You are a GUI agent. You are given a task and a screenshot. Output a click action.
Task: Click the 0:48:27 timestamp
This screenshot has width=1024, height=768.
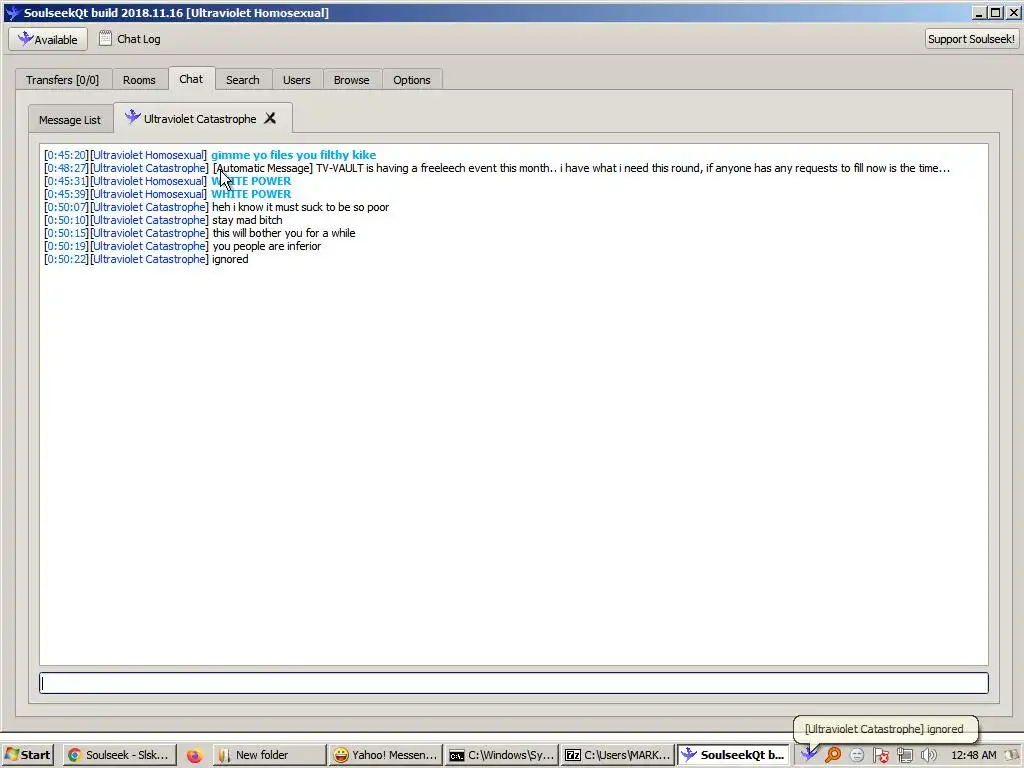point(66,168)
